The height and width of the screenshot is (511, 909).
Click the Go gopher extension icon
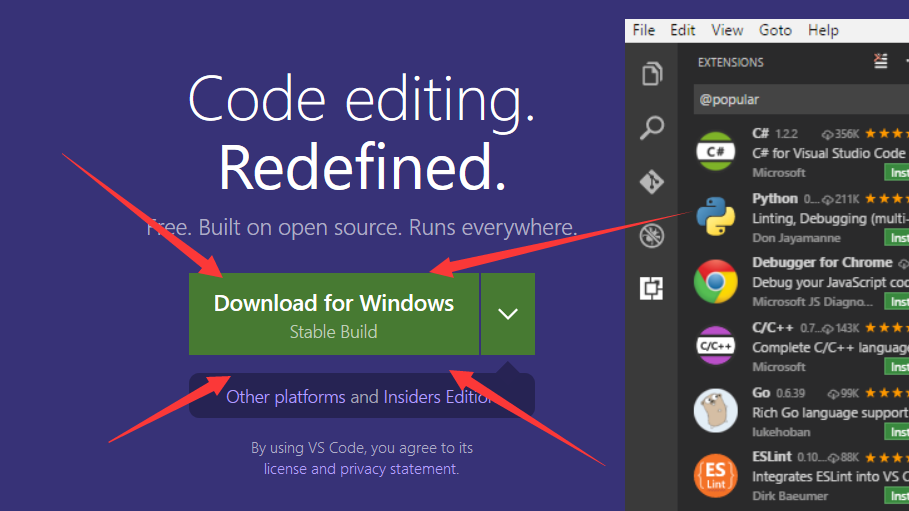pyautogui.click(x=715, y=410)
